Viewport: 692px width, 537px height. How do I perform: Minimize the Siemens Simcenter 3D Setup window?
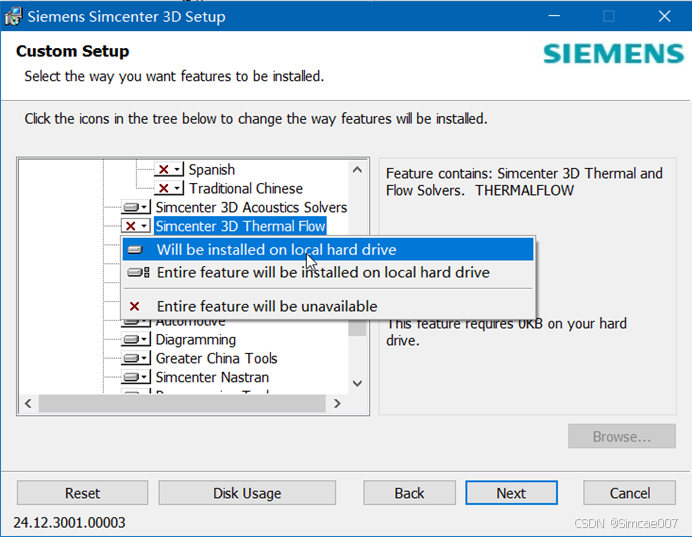point(554,16)
